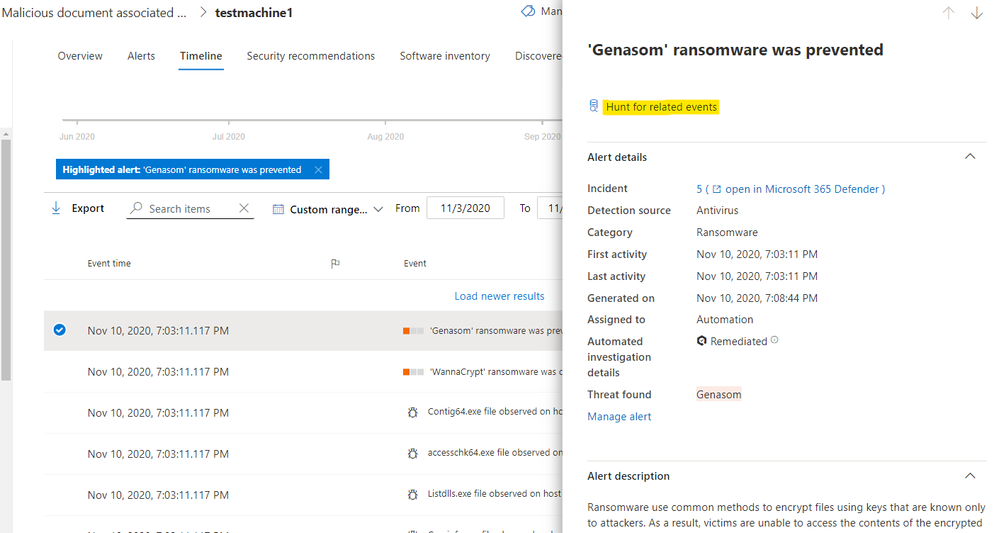Collapse the Alert details section
This screenshot has height=533, width=999.
coord(969,157)
